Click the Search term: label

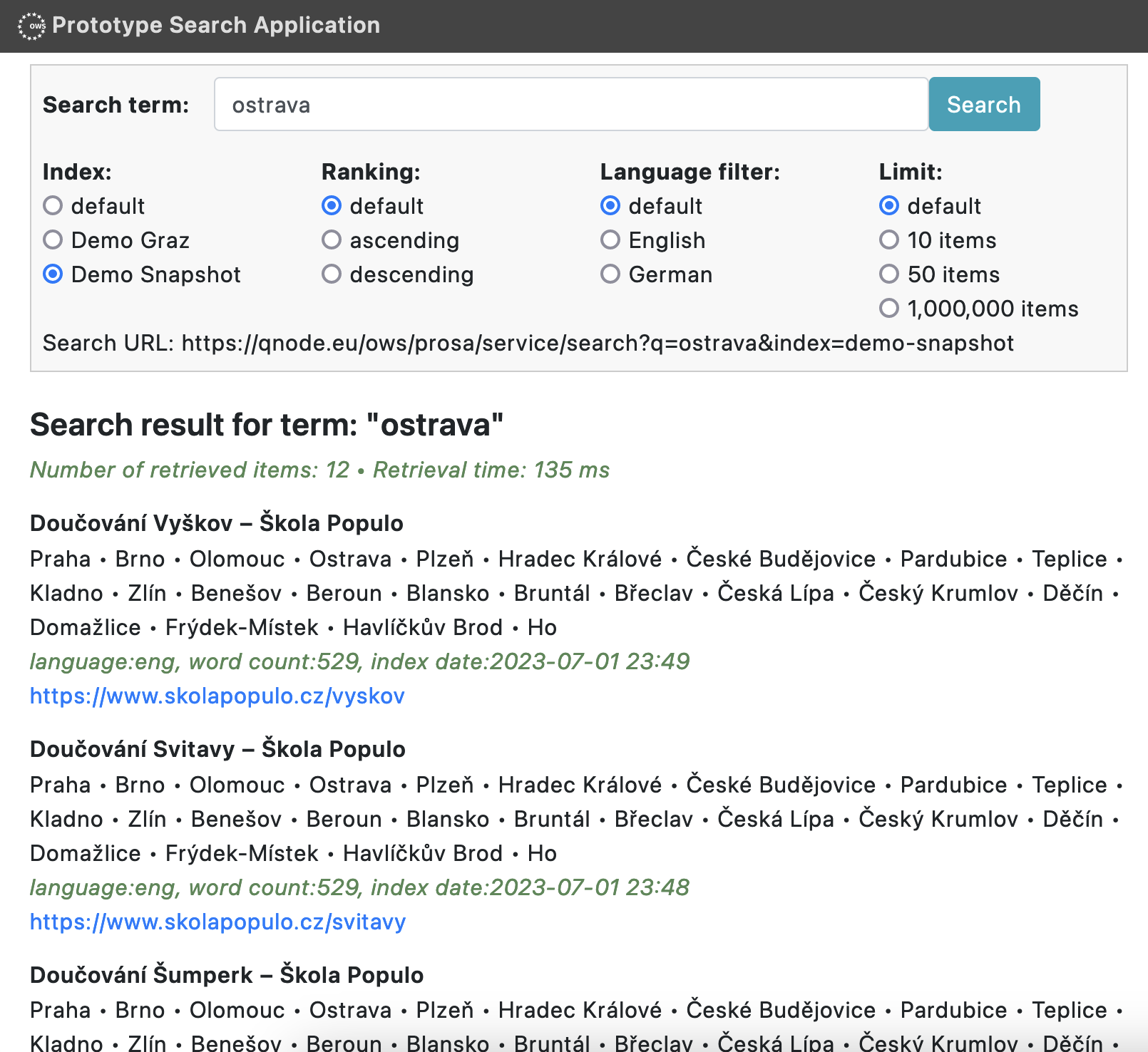(116, 105)
